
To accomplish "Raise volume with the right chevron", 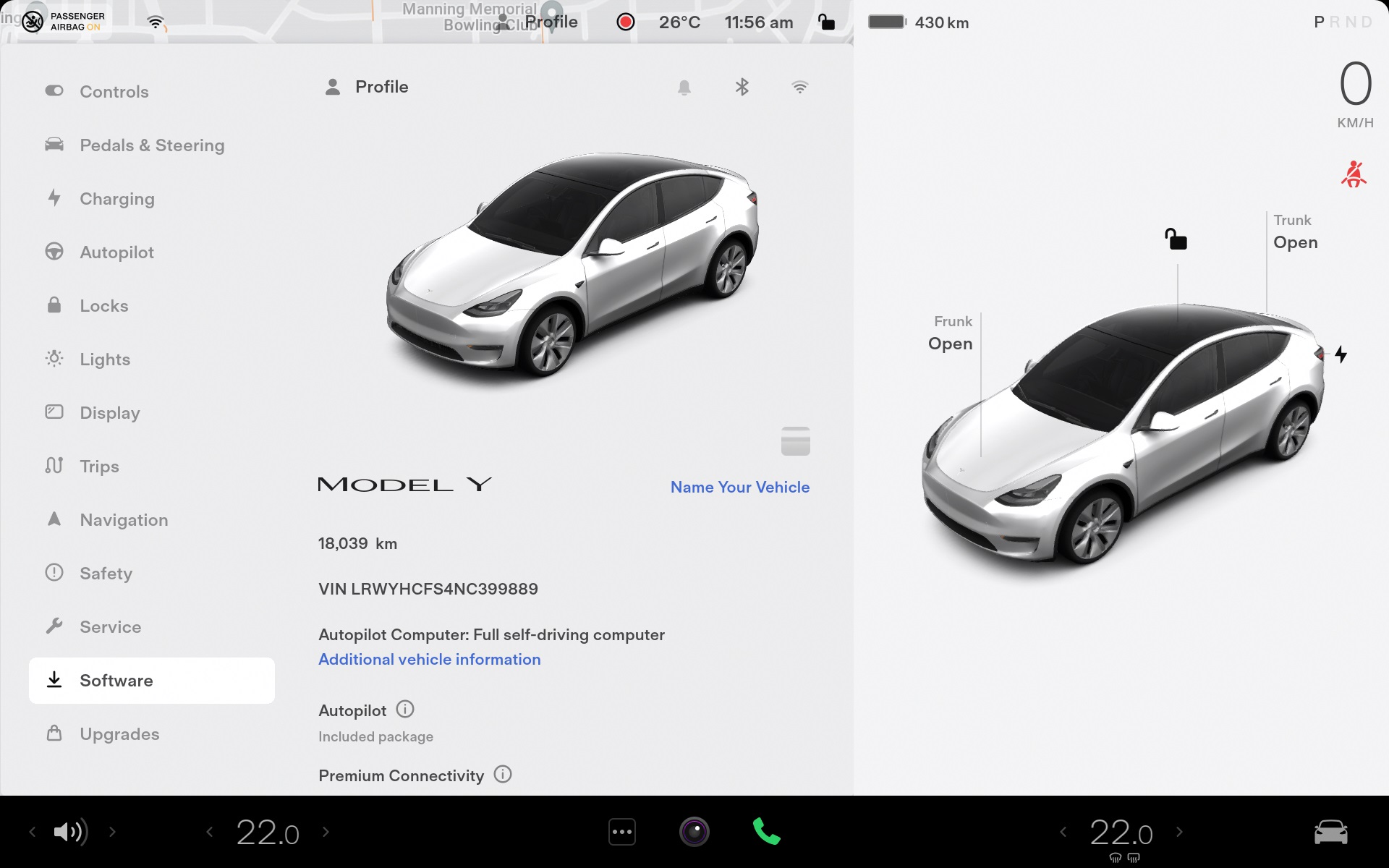I will tap(112, 832).
